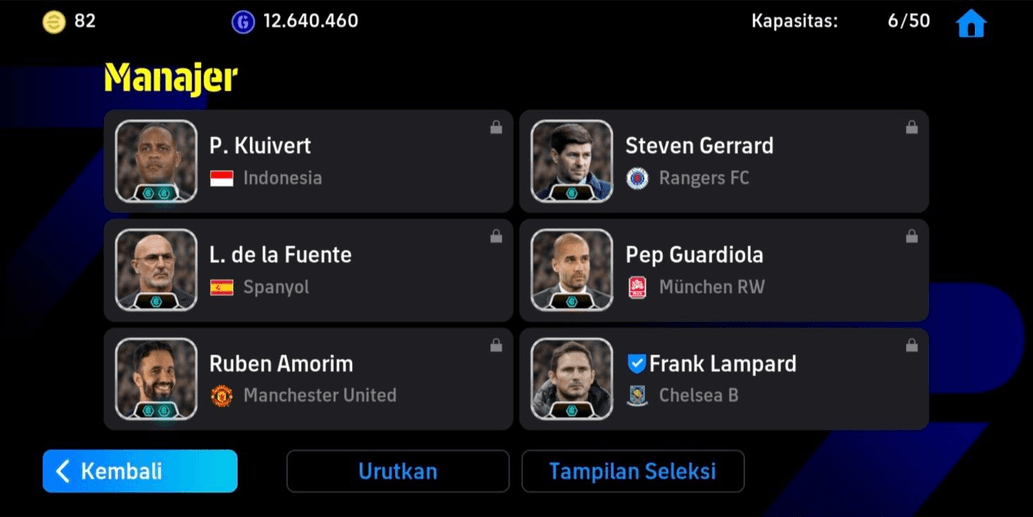The width and height of the screenshot is (1033, 517).
Task: Tap the lock icon on P. Kluivert's card
Action: (x=496, y=128)
